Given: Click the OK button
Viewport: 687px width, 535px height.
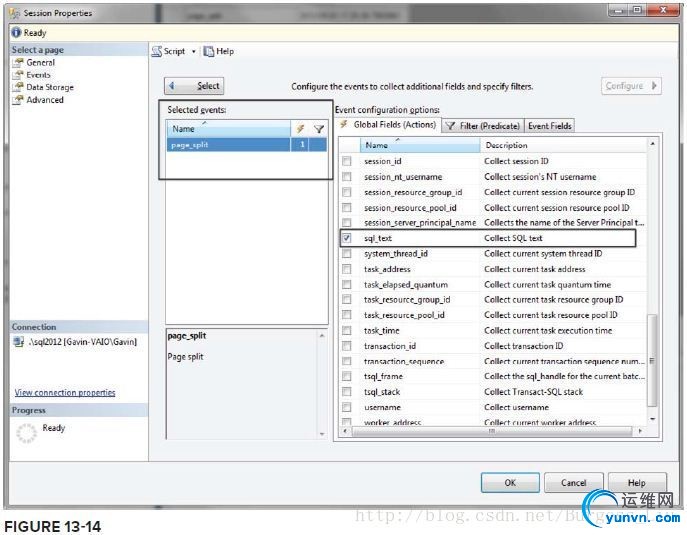Looking at the screenshot, I should 510,483.
